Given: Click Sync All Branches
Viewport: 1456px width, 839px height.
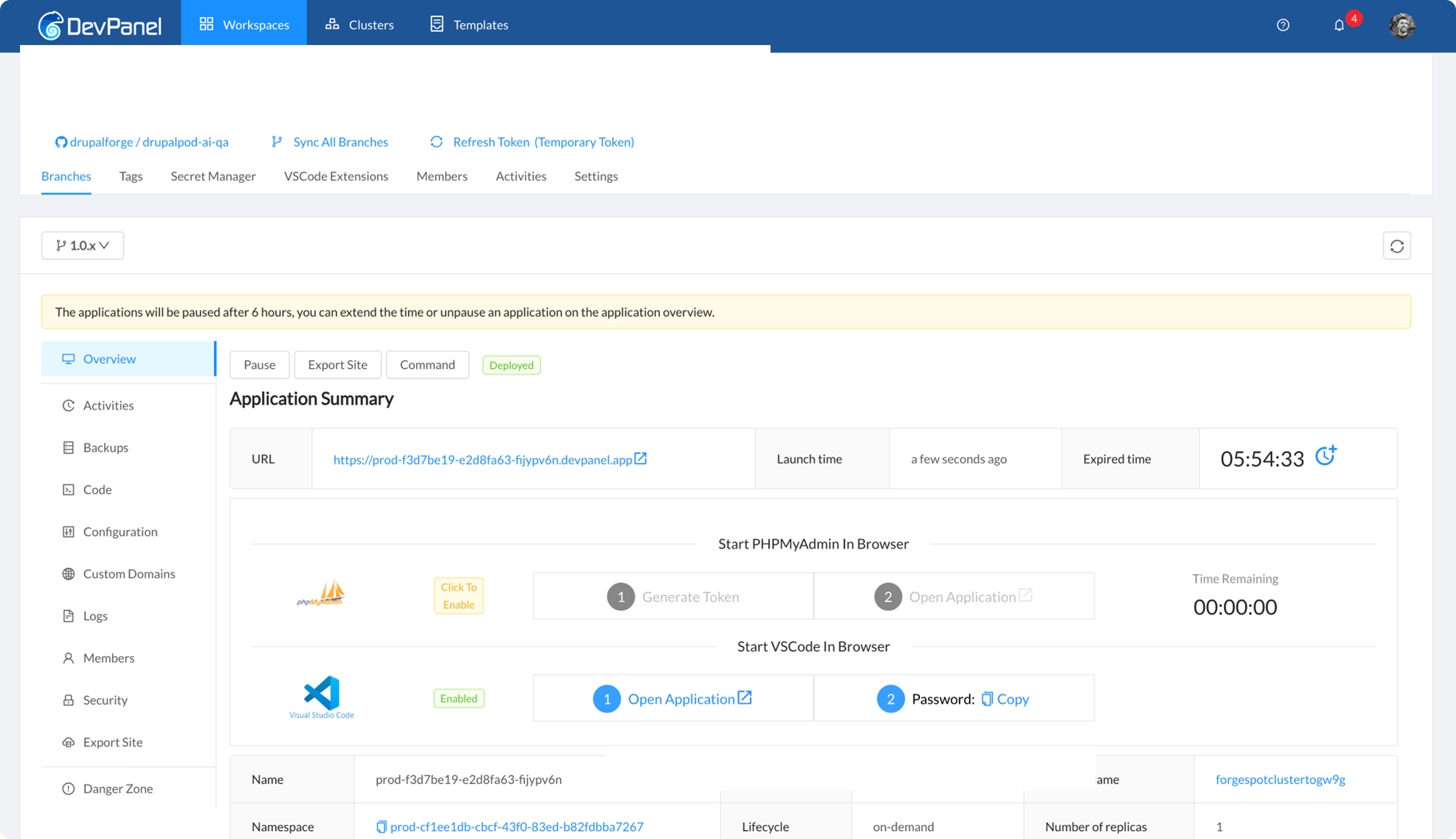Looking at the screenshot, I should tap(341, 142).
